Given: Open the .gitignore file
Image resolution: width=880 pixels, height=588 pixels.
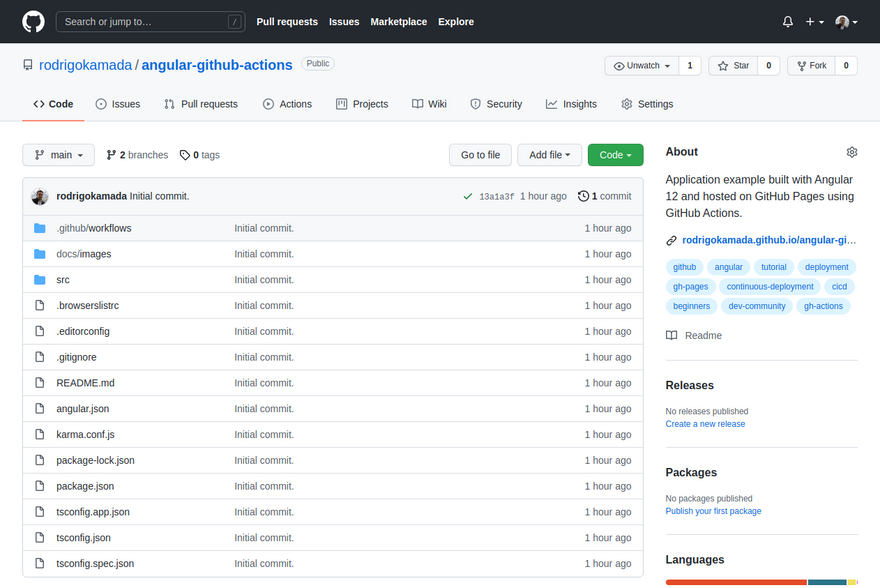Looking at the screenshot, I should 76,357.
